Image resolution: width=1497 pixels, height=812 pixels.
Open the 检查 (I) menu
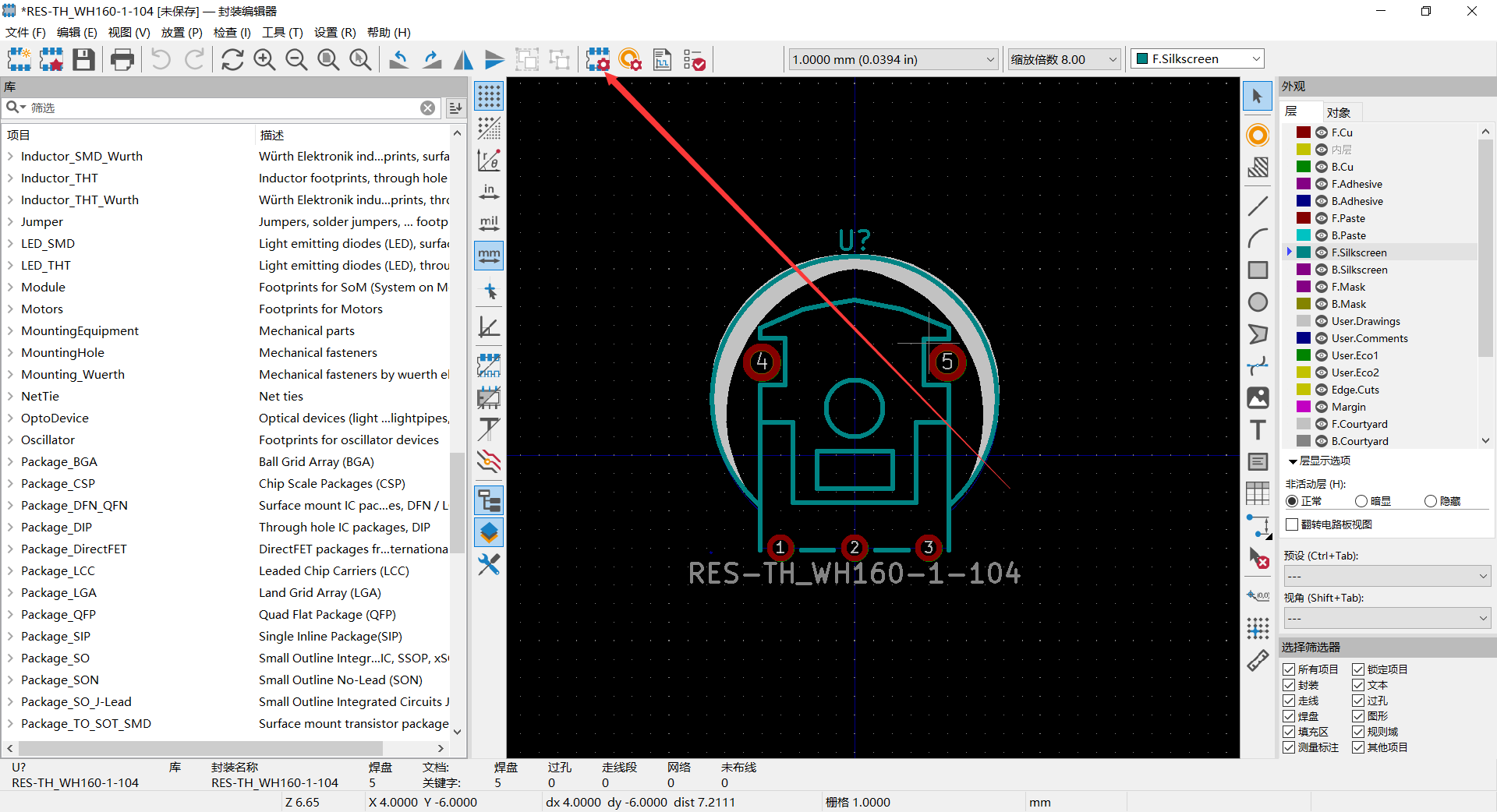point(232,32)
